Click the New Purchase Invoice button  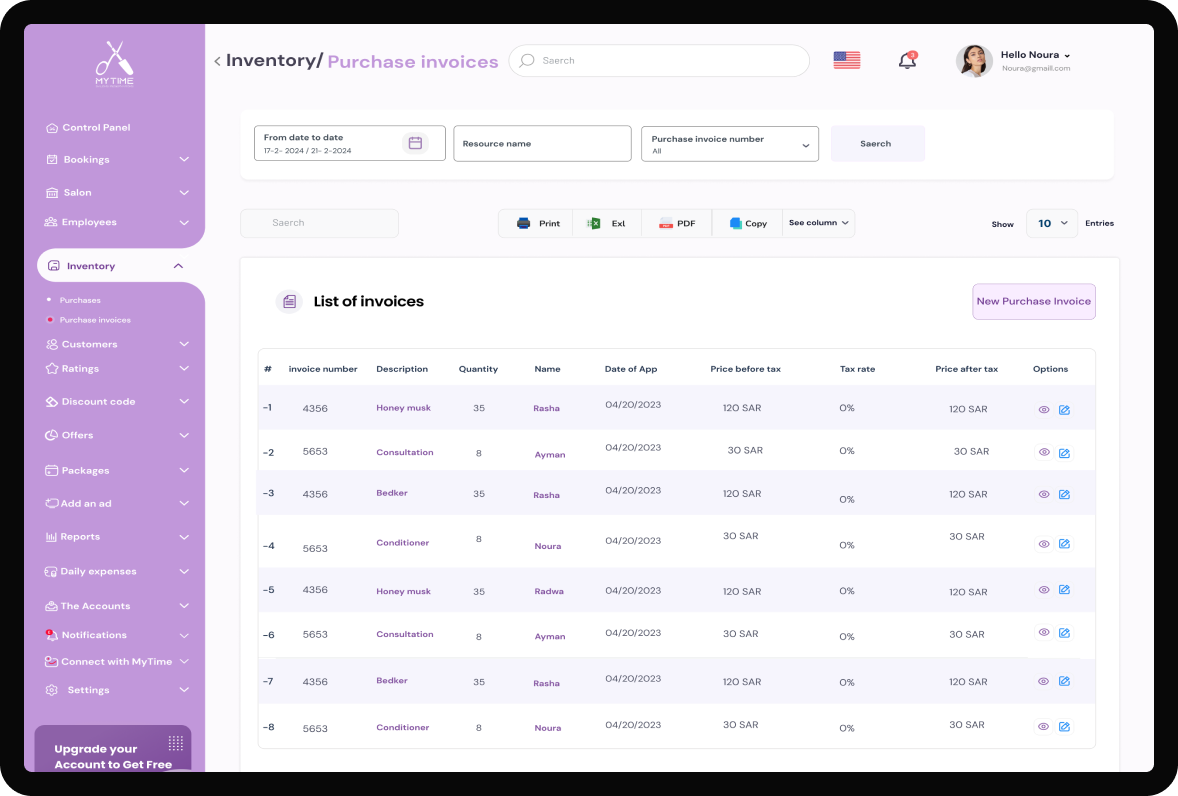click(x=1033, y=301)
